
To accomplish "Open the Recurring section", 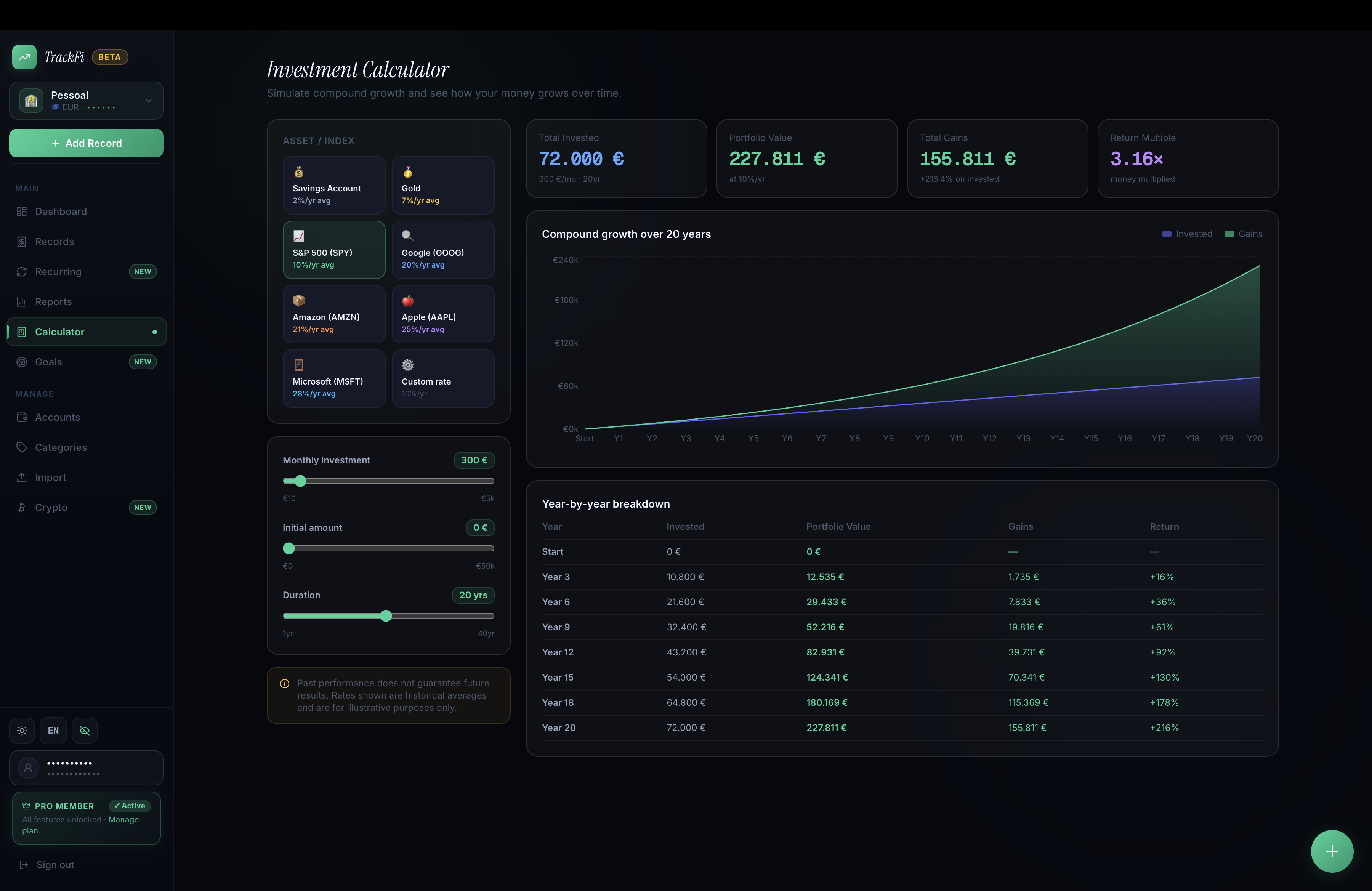I will 58,271.
